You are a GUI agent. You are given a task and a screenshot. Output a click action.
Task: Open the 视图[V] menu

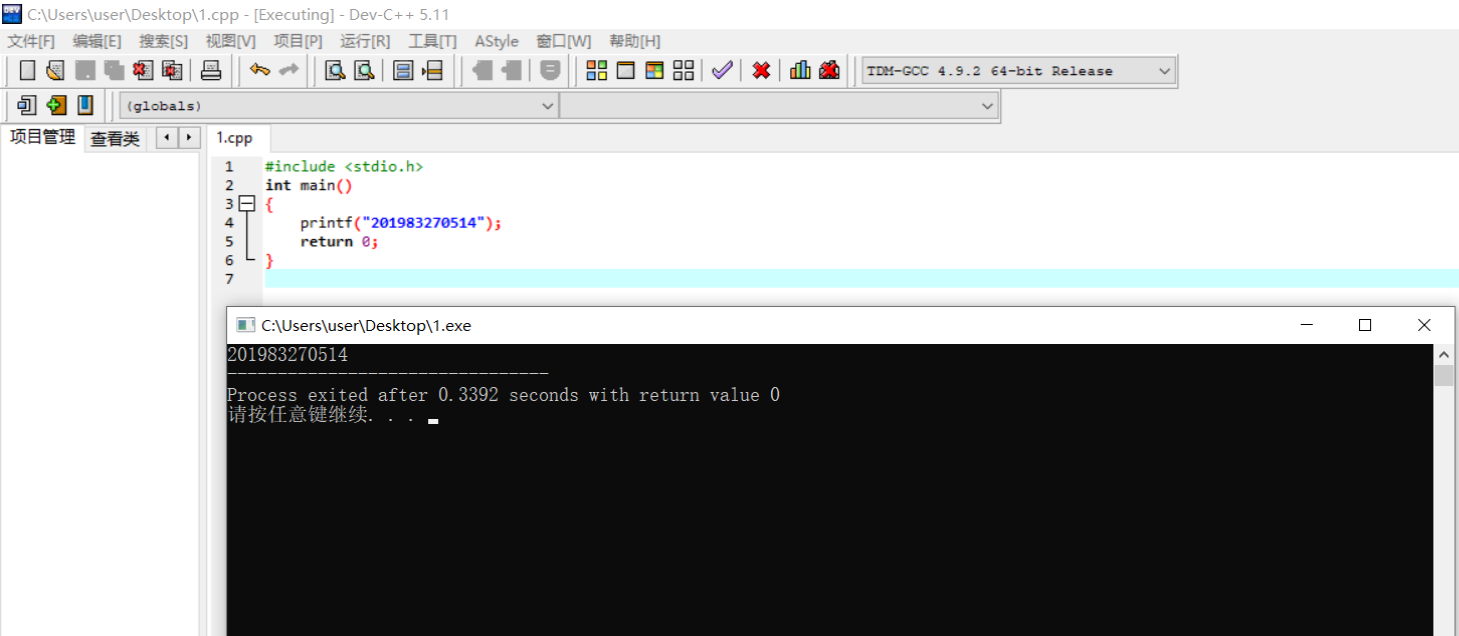[x=230, y=41]
